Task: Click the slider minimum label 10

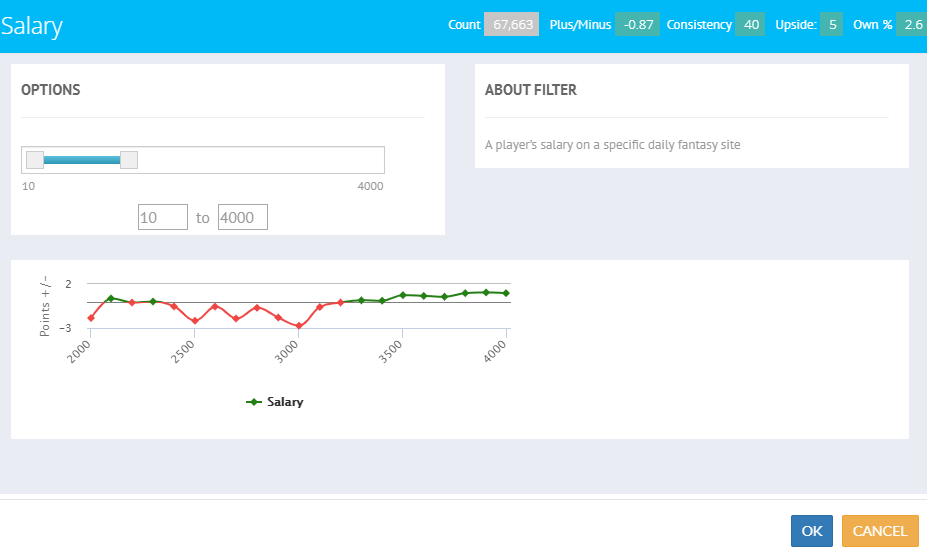Action: 28,186
